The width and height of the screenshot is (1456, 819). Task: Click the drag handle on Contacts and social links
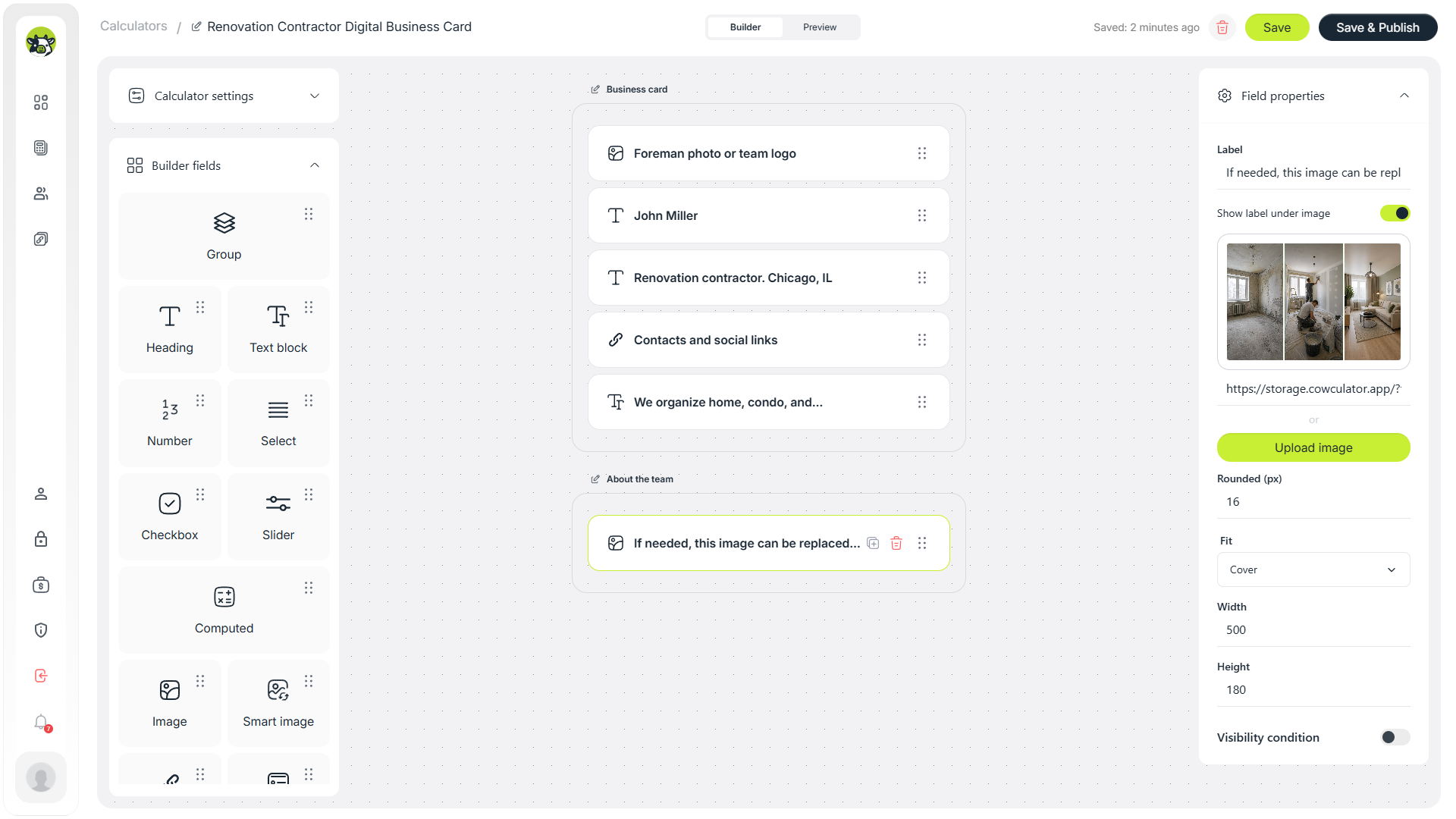click(922, 340)
